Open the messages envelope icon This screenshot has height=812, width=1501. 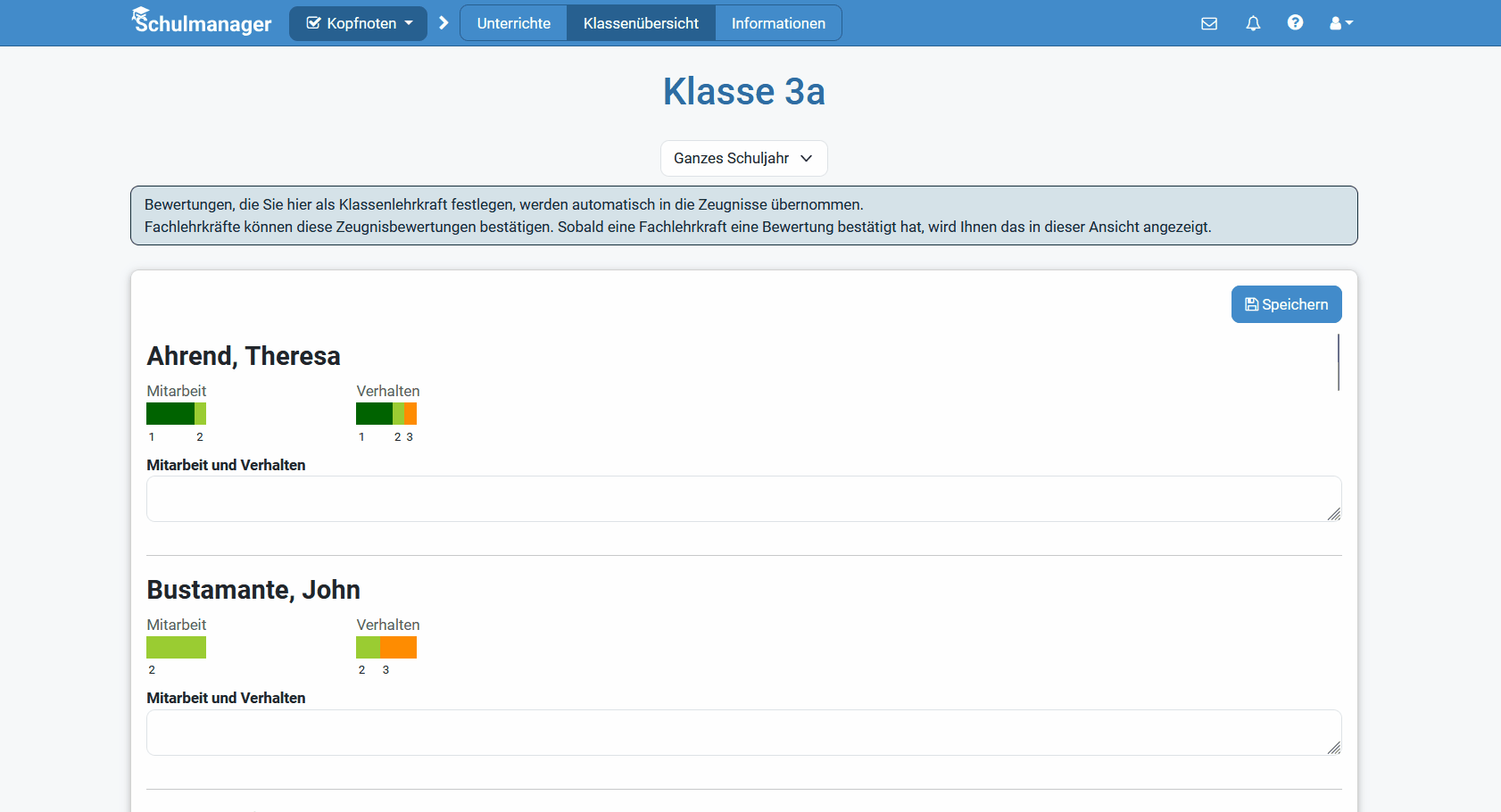tap(1209, 23)
